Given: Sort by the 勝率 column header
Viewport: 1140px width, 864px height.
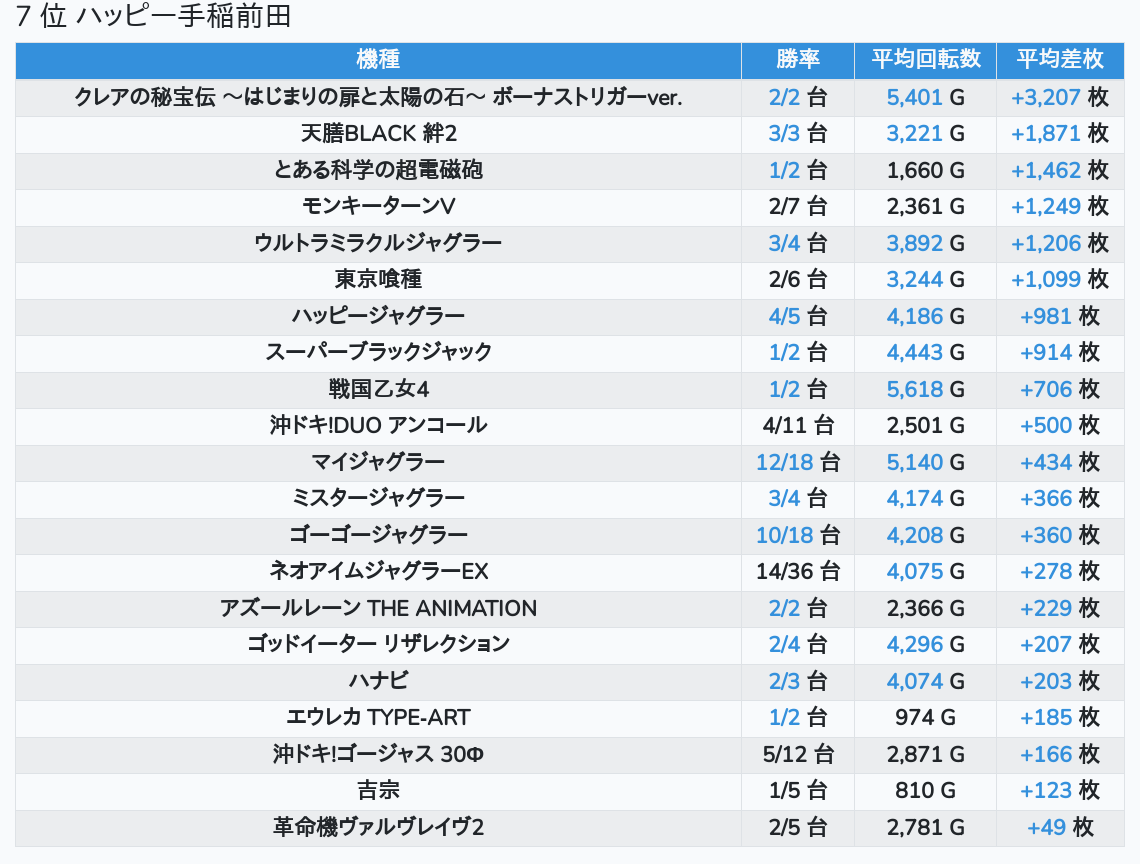Looking at the screenshot, I should click(797, 60).
